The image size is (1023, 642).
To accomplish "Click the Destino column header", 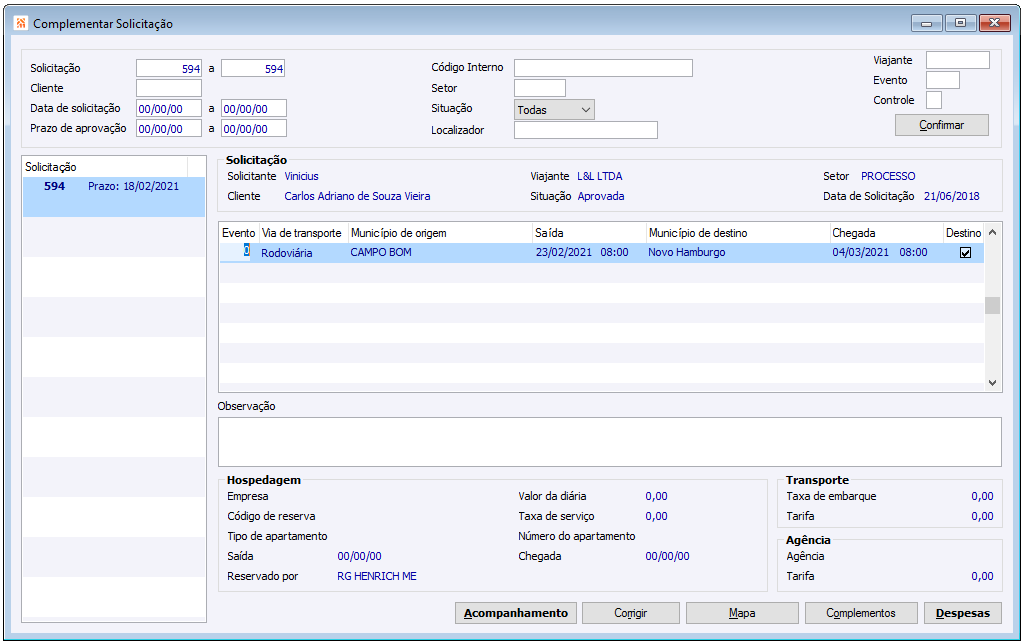I will 964,233.
